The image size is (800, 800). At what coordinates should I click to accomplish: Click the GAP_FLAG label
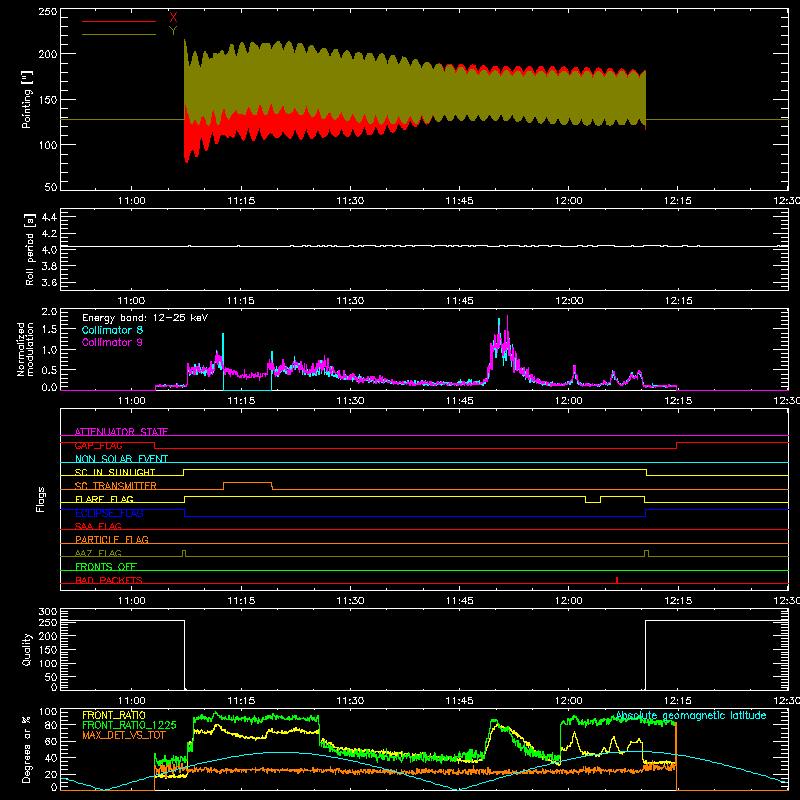[x=98, y=445]
